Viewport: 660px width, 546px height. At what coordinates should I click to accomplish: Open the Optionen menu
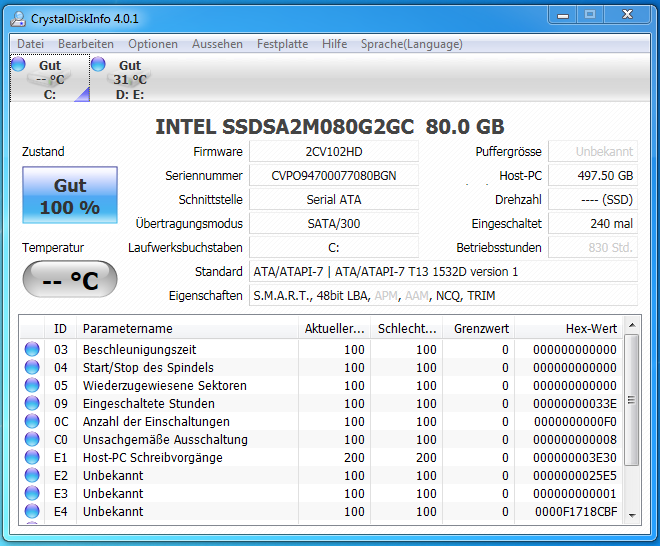pyautogui.click(x=153, y=44)
